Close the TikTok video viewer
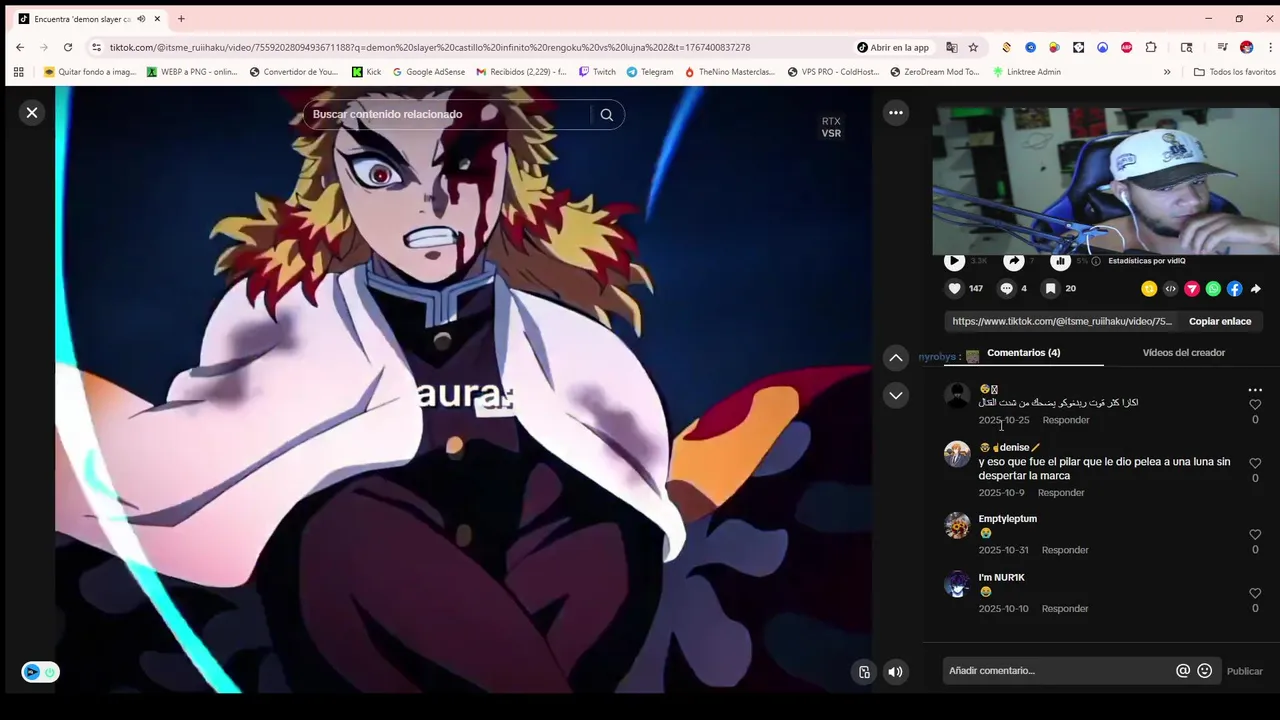Screen dimensions: 1280x720 click(32, 113)
